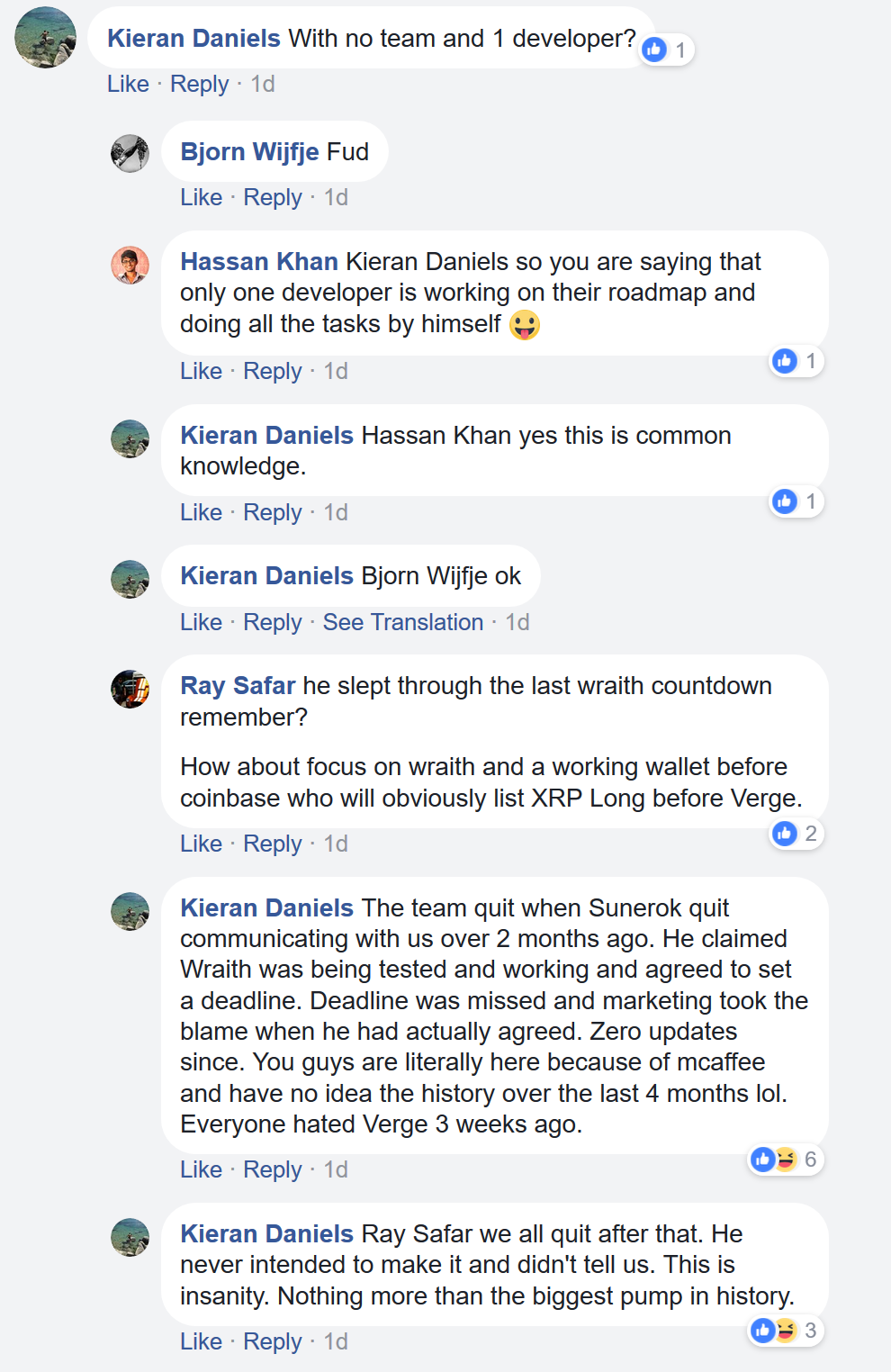Open Ray Safar's avatar image
891x1372 pixels.
click(x=130, y=689)
